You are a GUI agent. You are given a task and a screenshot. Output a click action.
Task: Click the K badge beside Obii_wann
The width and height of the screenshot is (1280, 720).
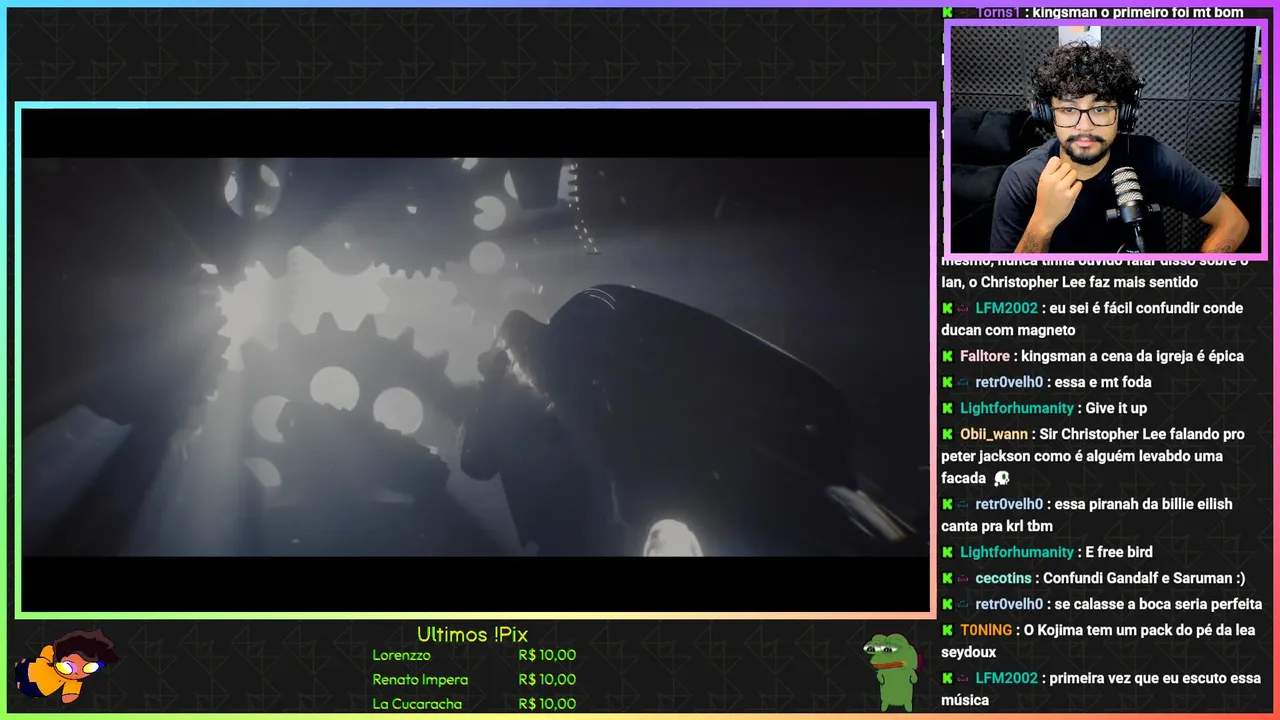point(947,434)
